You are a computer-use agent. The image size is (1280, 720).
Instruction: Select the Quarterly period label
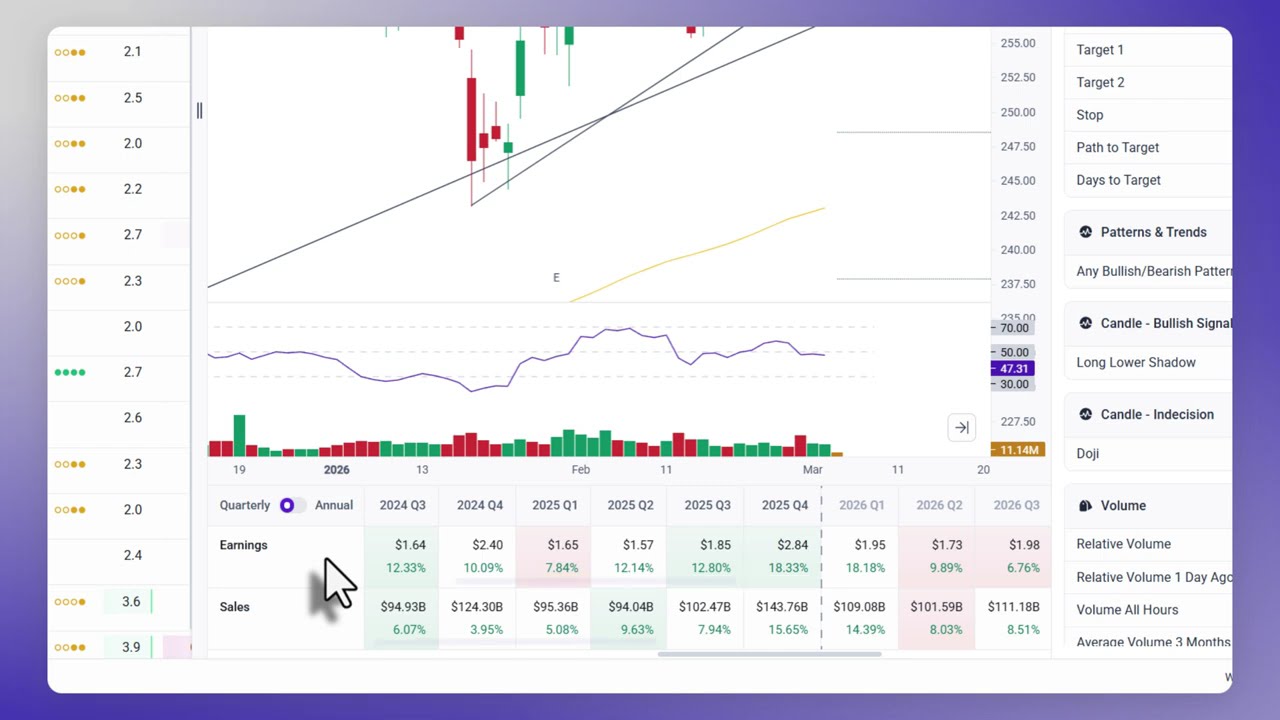(x=245, y=505)
